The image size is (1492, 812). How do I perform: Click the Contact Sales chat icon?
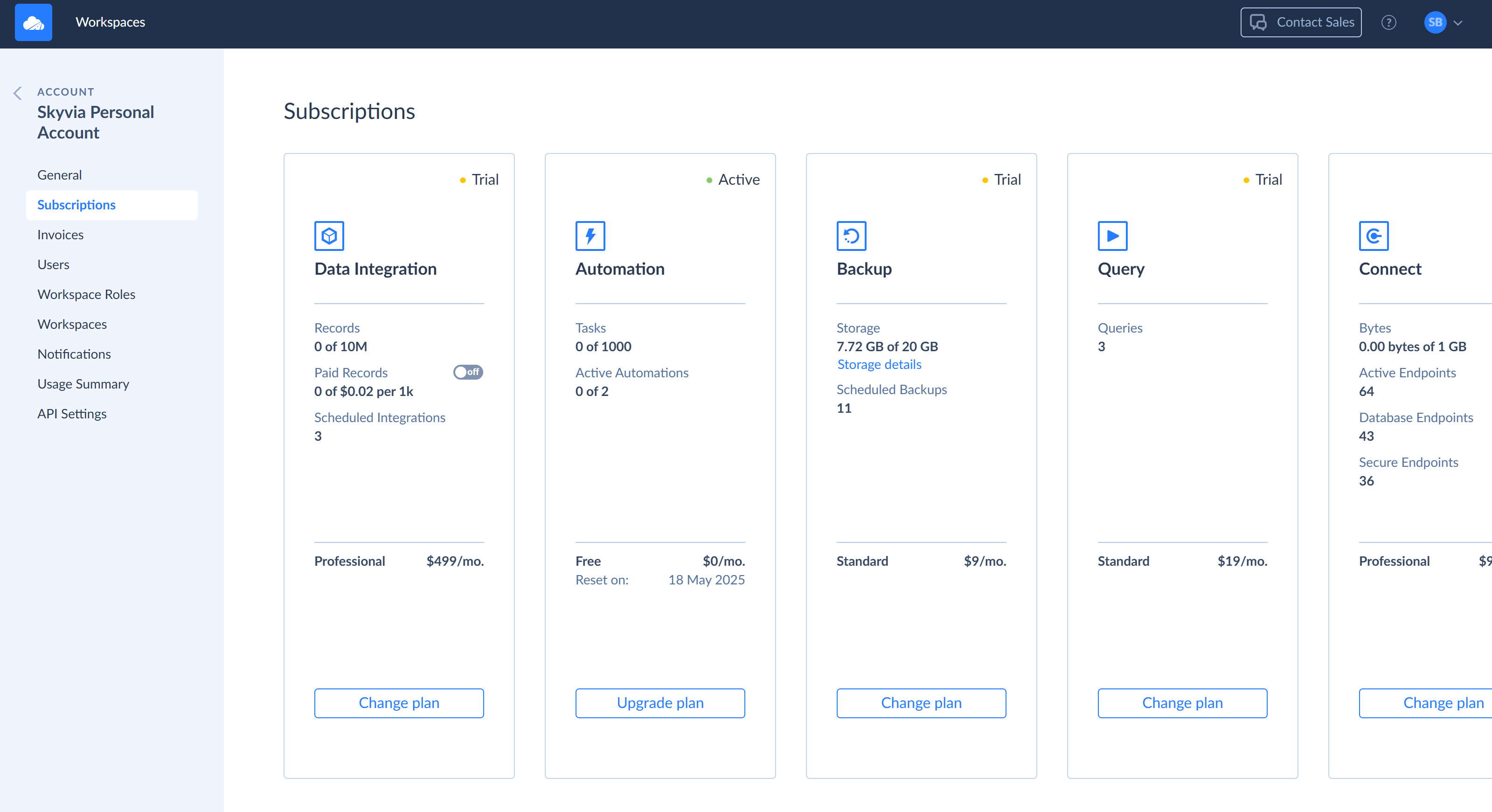click(1258, 22)
